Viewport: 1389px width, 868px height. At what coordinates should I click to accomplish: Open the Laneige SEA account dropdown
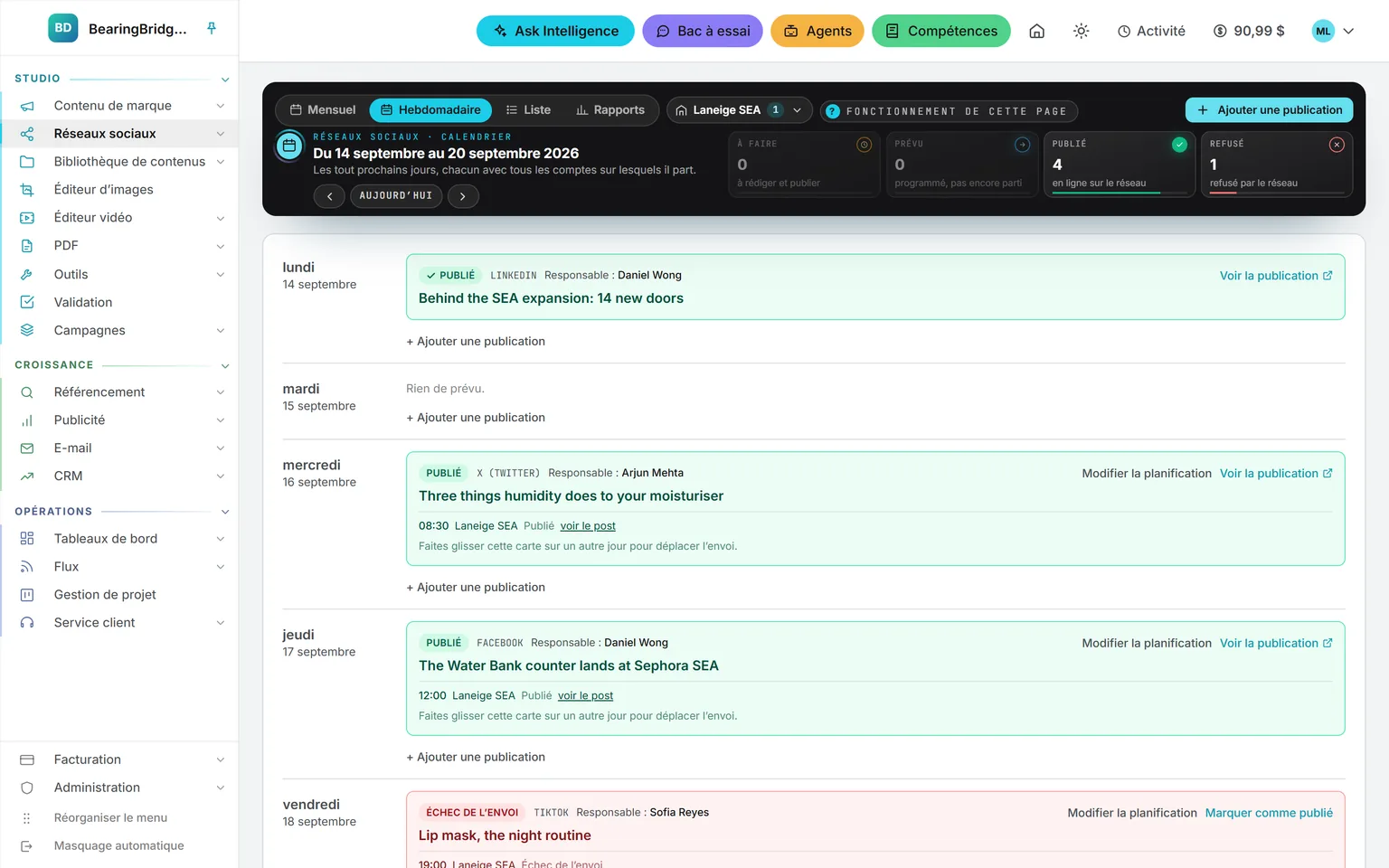[x=739, y=110]
